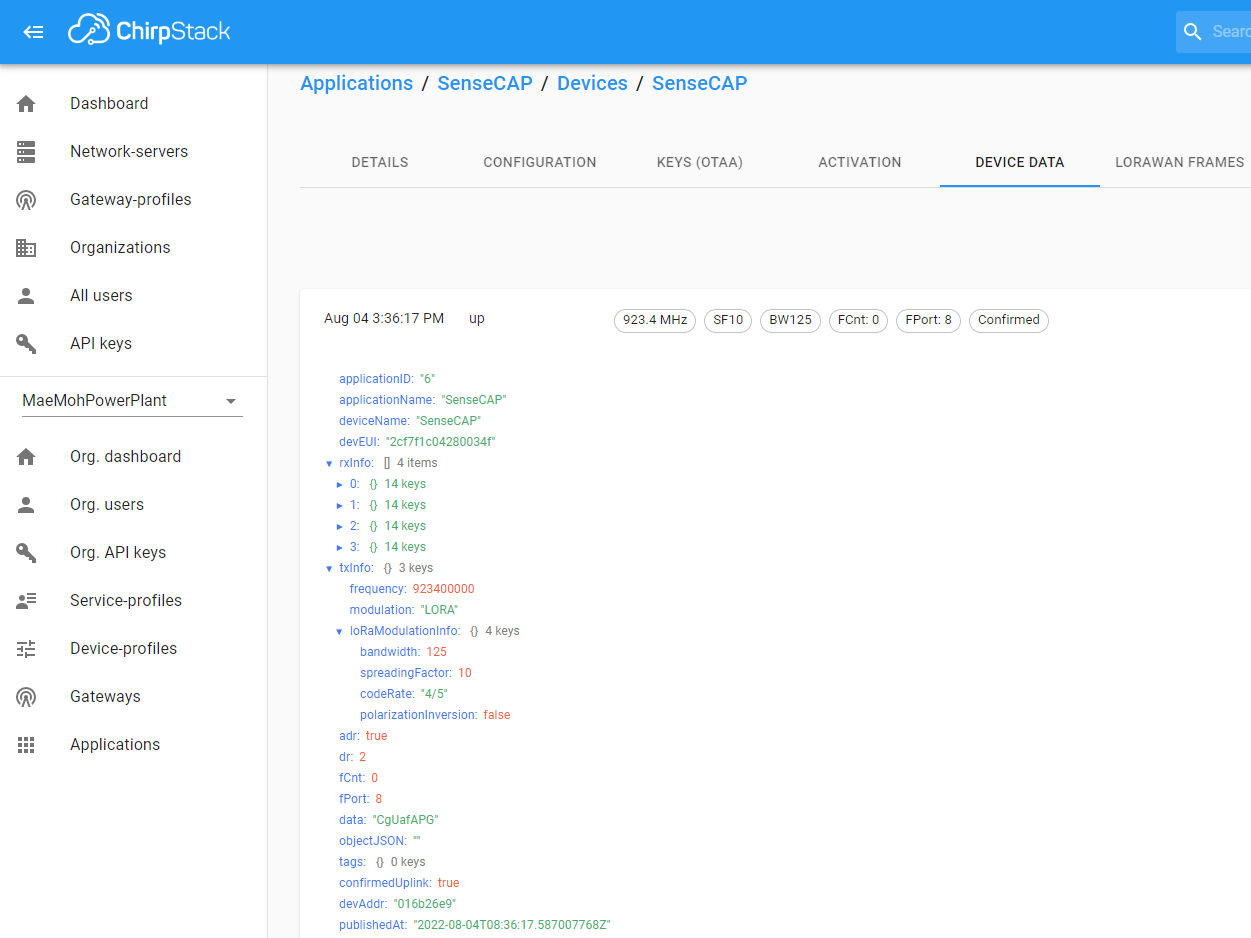This screenshot has height=938, width=1251.
Task: Click the "up" event type label
Action: click(477, 319)
